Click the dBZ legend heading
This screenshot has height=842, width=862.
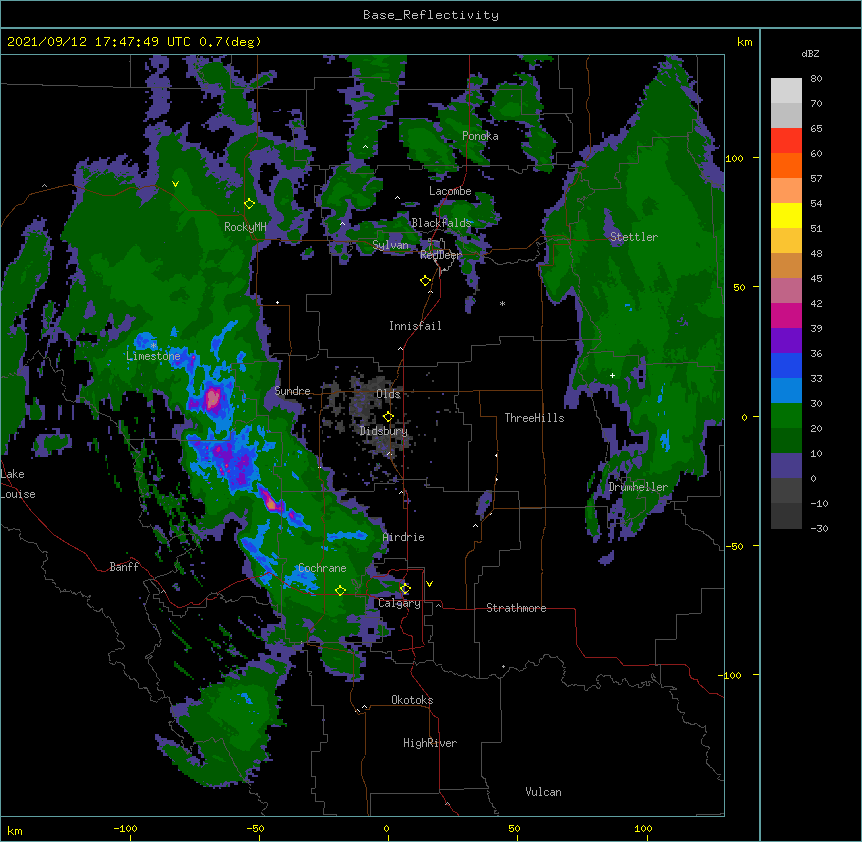click(x=810, y=53)
